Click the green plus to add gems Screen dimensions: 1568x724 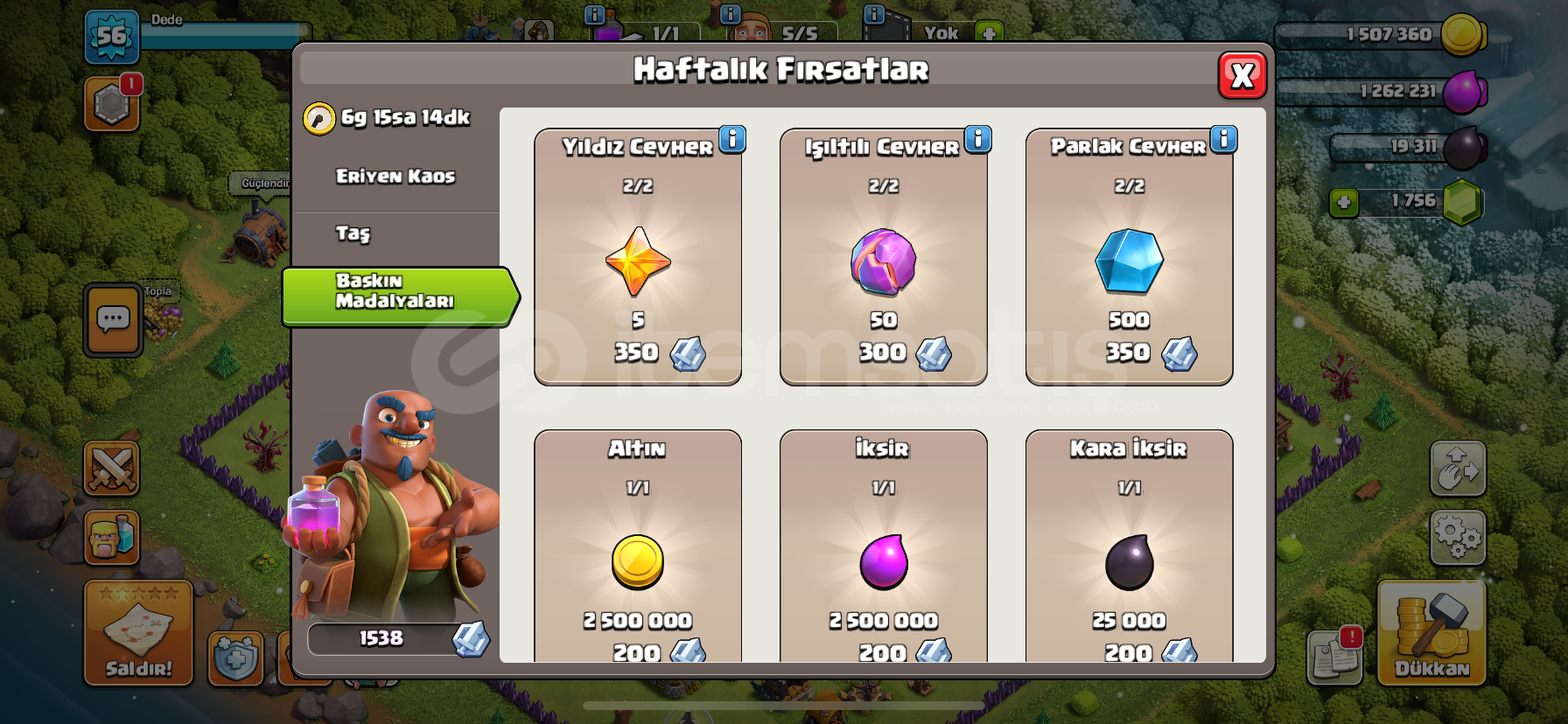[1344, 203]
